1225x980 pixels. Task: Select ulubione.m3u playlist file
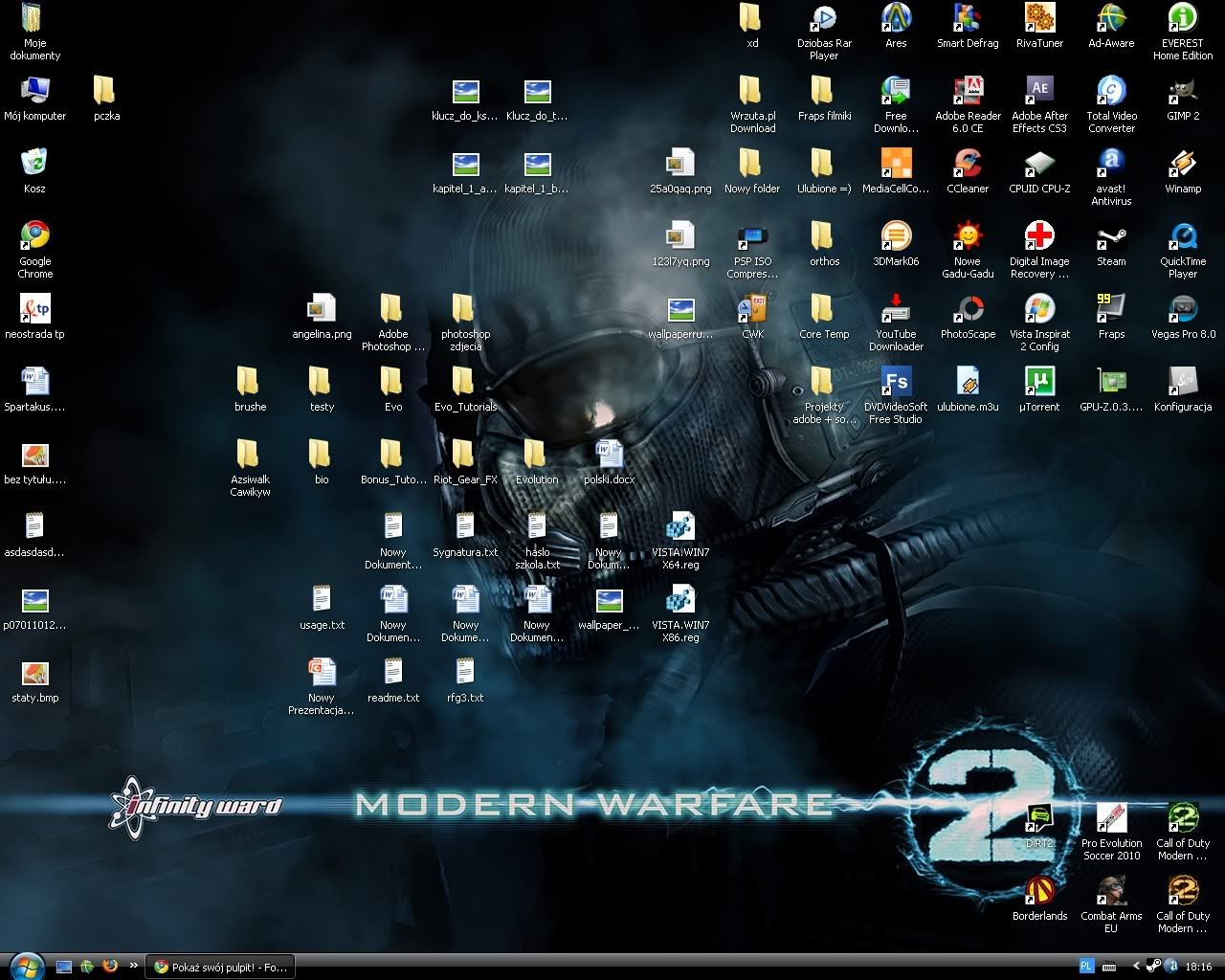click(968, 389)
